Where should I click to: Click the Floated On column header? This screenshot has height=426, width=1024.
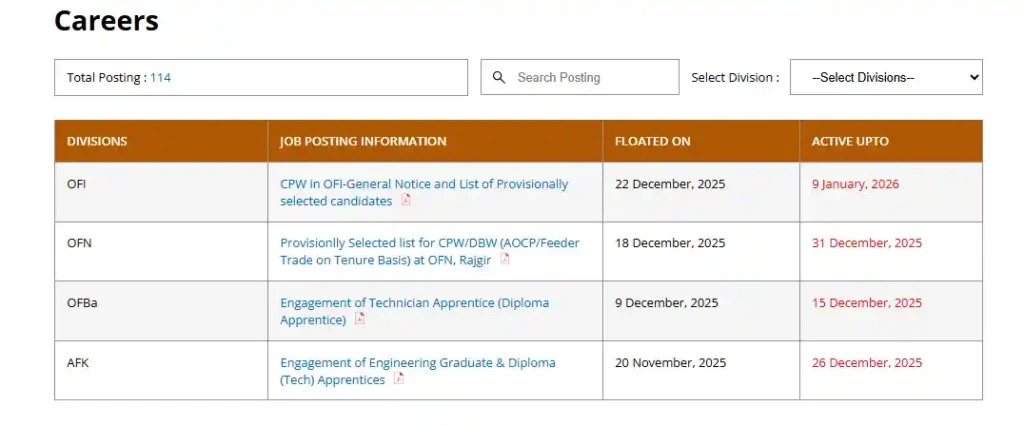point(652,141)
